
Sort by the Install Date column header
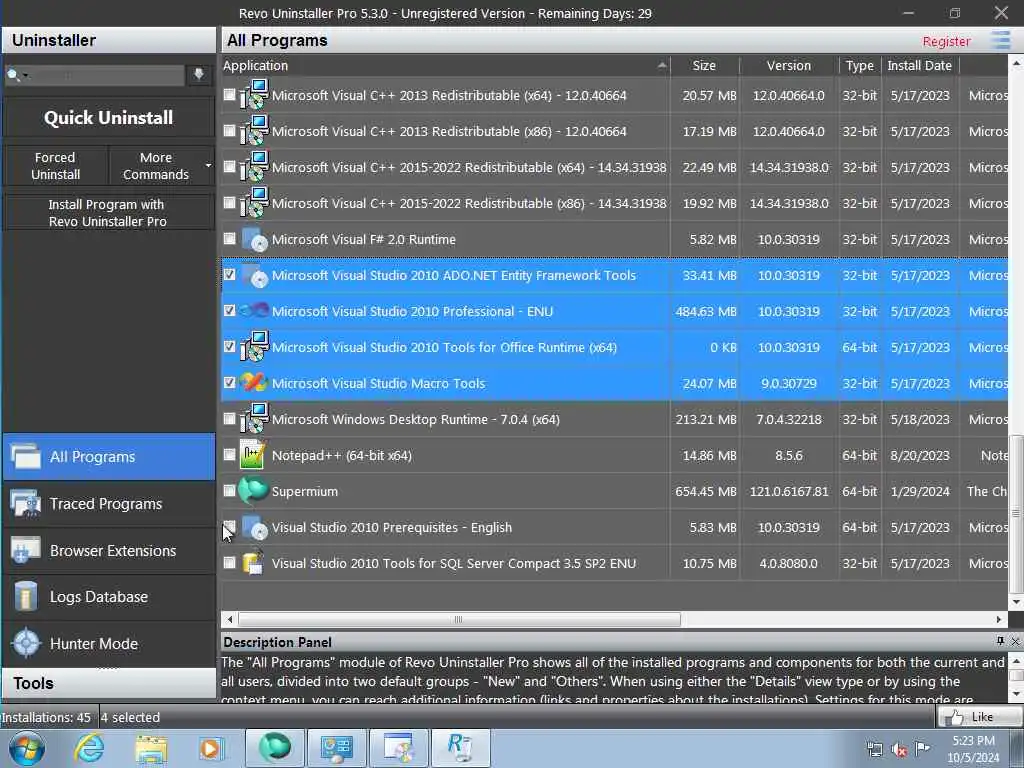click(920, 65)
